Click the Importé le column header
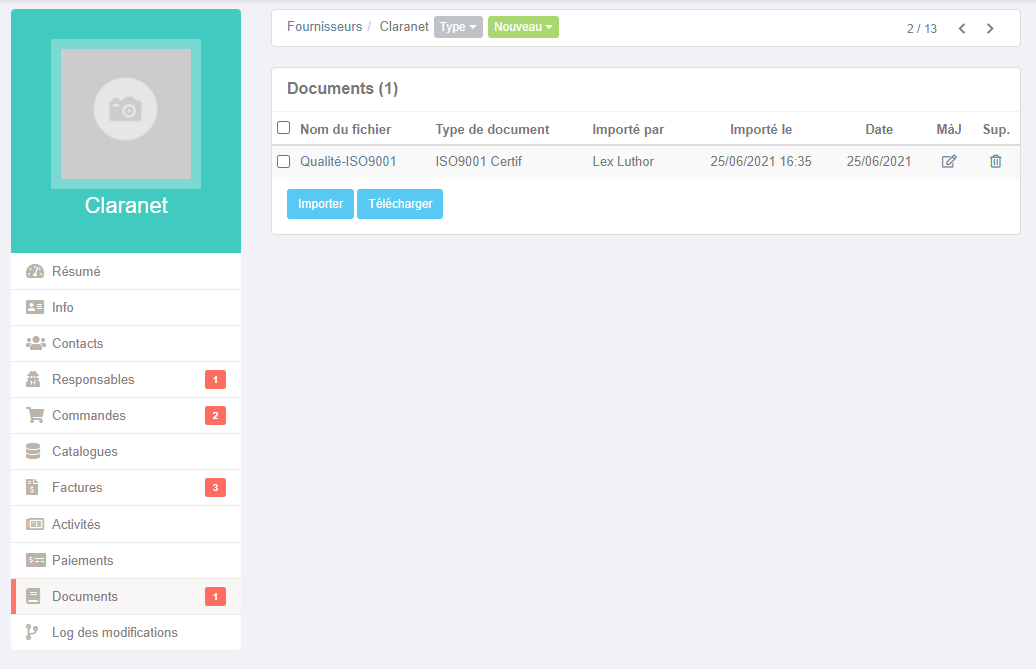Viewport: 1036px width, 669px height. tap(761, 129)
